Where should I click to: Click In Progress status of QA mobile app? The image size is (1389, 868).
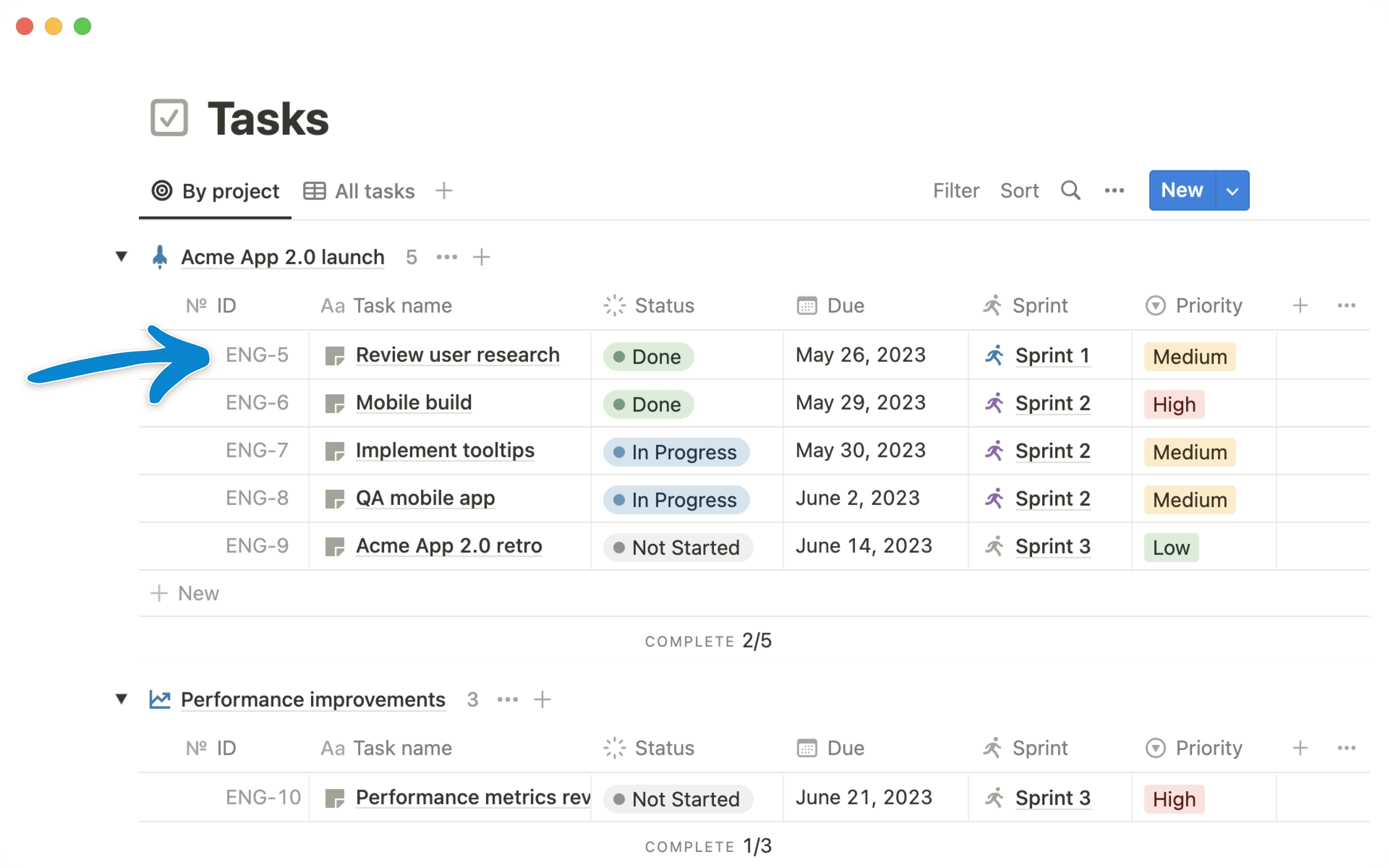[676, 500]
